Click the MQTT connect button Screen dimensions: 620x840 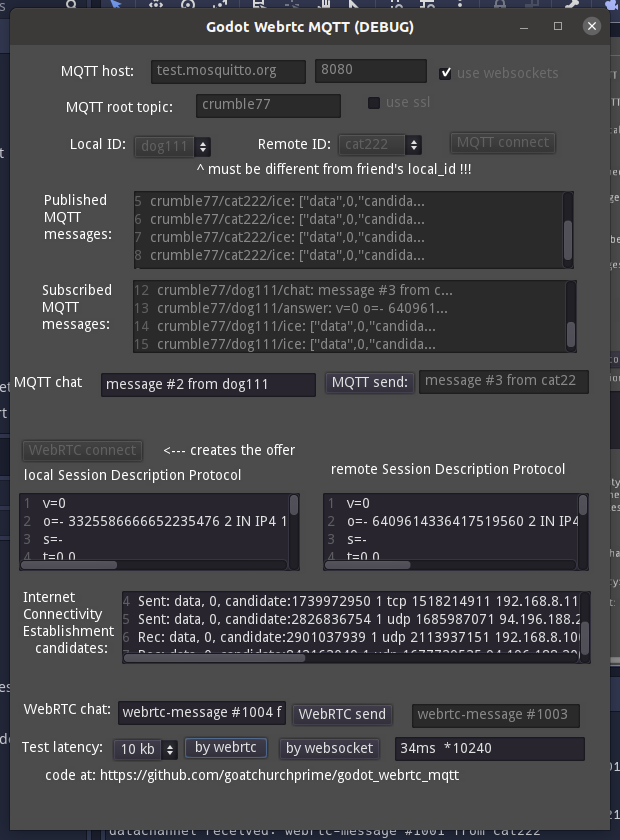(x=503, y=143)
